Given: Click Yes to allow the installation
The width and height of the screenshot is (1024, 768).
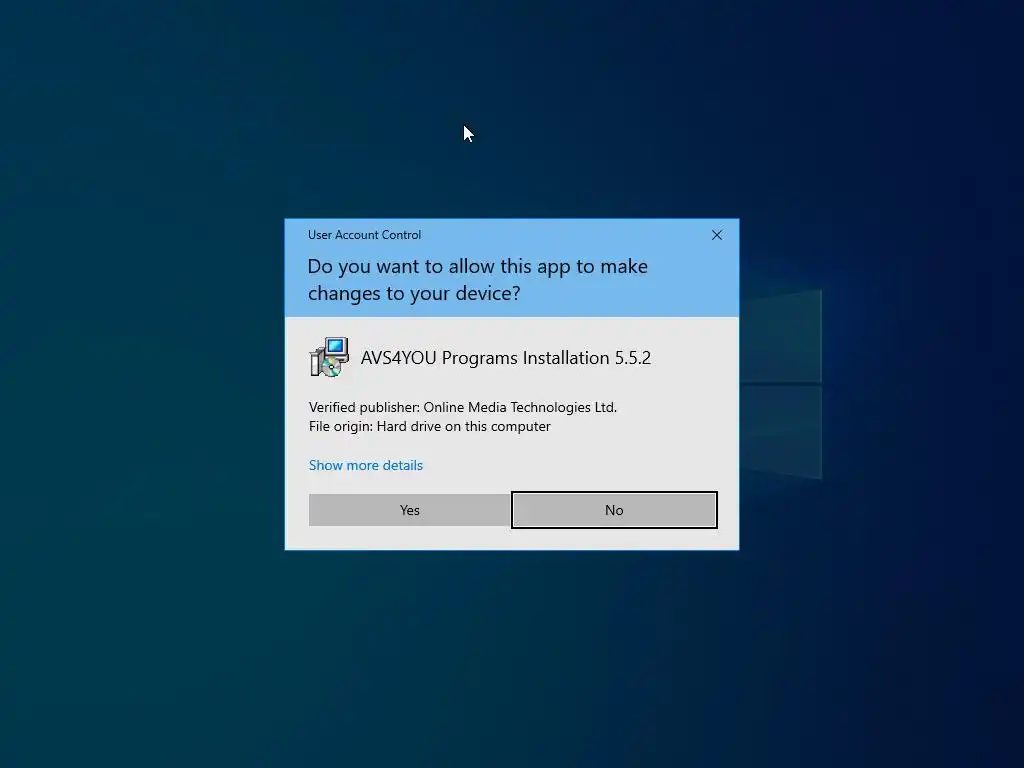Looking at the screenshot, I should [409, 510].
